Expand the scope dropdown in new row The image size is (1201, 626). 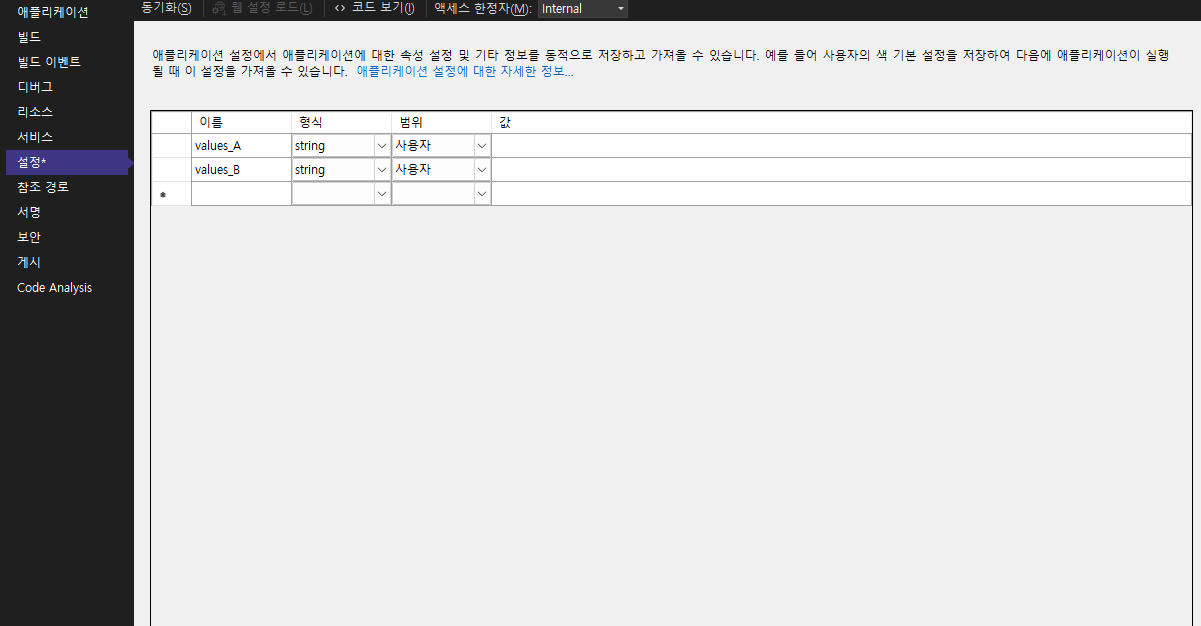tap(482, 194)
